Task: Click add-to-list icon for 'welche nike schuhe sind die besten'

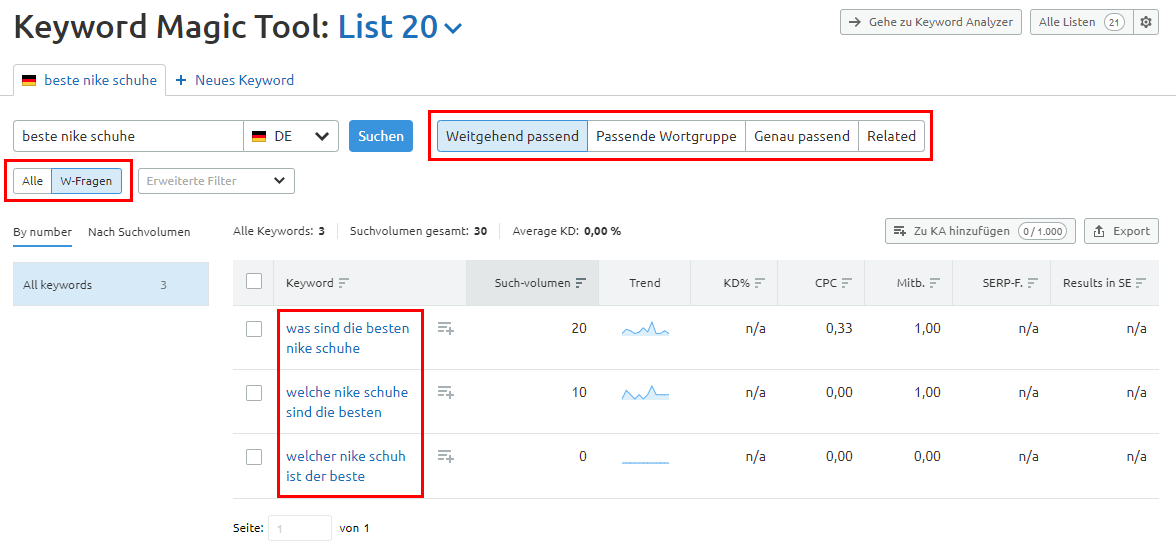Action: [446, 392]
